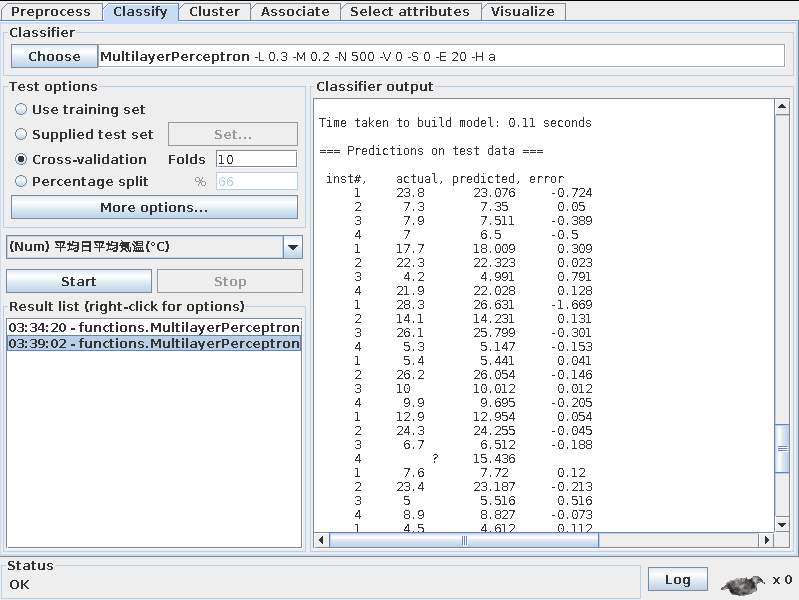The image size is (799, 600).
Task: Go to the Select attributes tab
Action: (x=409, y=12)
